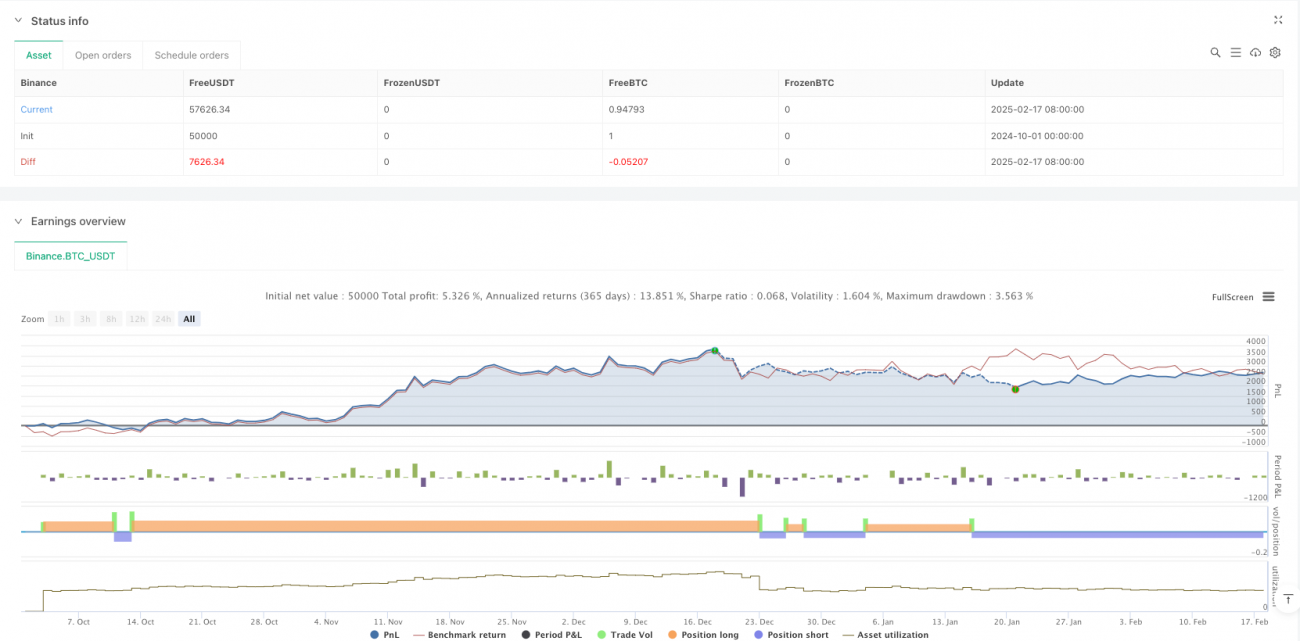
Task: Click the cloud download icon
Action: 1255,53
